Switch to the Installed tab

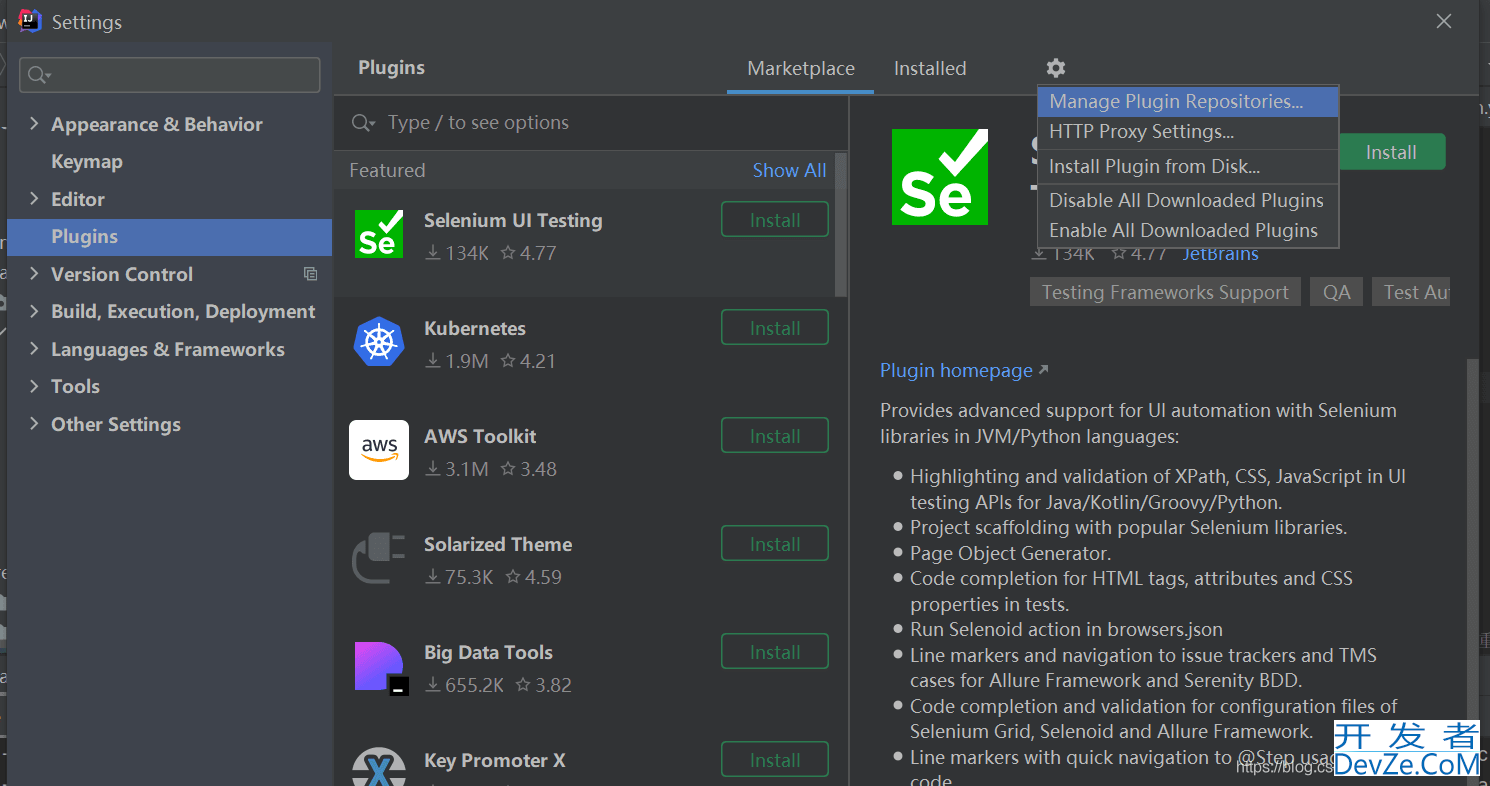pos(930,69)
